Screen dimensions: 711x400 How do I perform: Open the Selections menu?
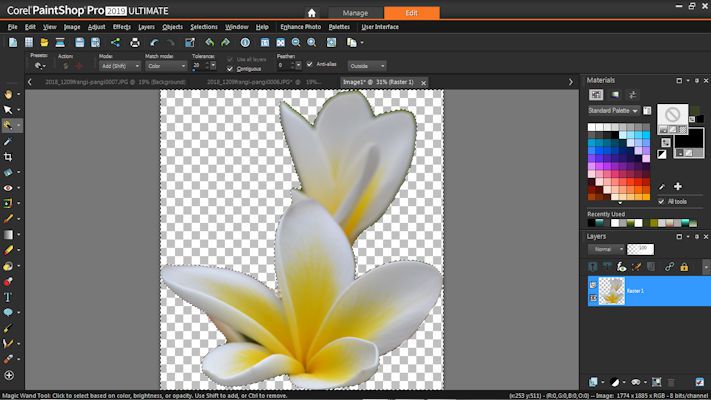tap(203, 26)
